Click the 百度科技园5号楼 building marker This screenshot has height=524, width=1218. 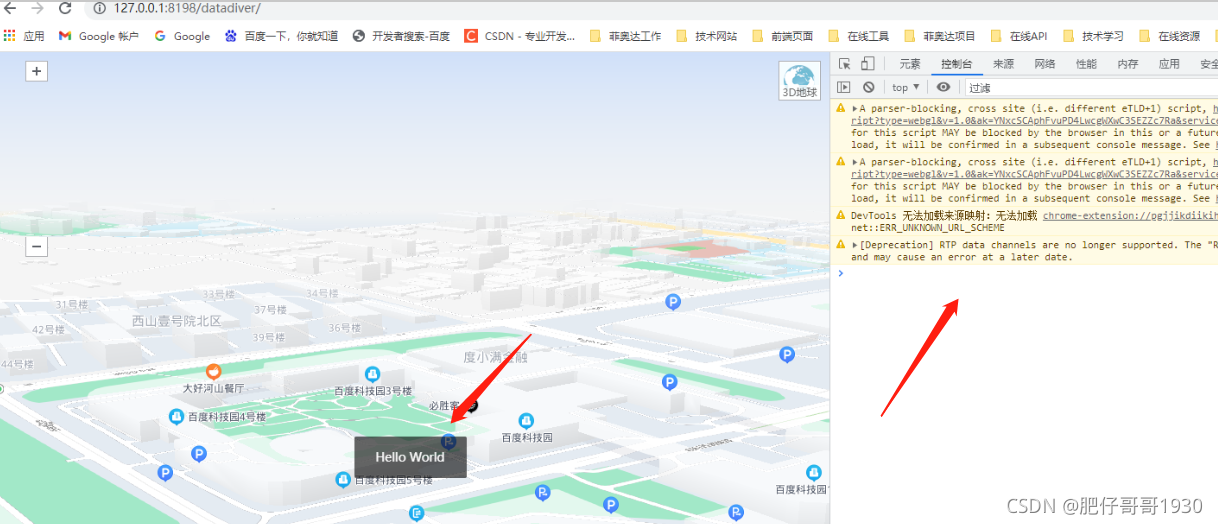coord(343,480)
